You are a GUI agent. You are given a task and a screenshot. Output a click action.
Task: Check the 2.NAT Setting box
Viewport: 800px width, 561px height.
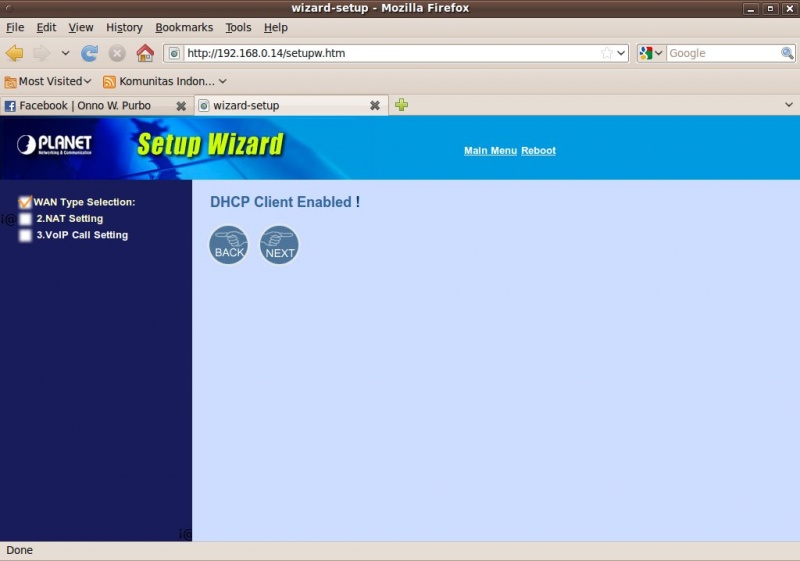pos(25,219)
